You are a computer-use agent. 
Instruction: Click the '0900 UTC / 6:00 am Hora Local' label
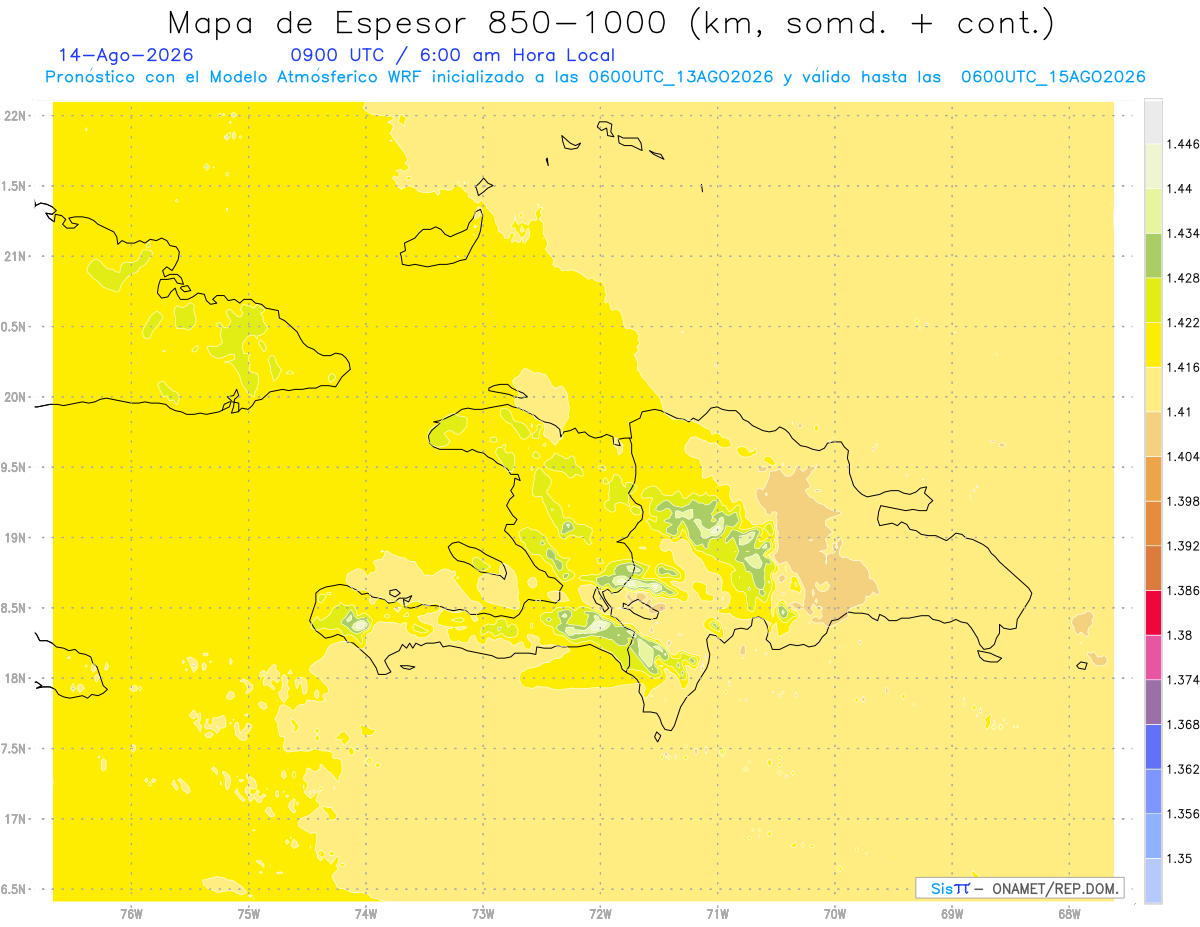coord(452,56)
